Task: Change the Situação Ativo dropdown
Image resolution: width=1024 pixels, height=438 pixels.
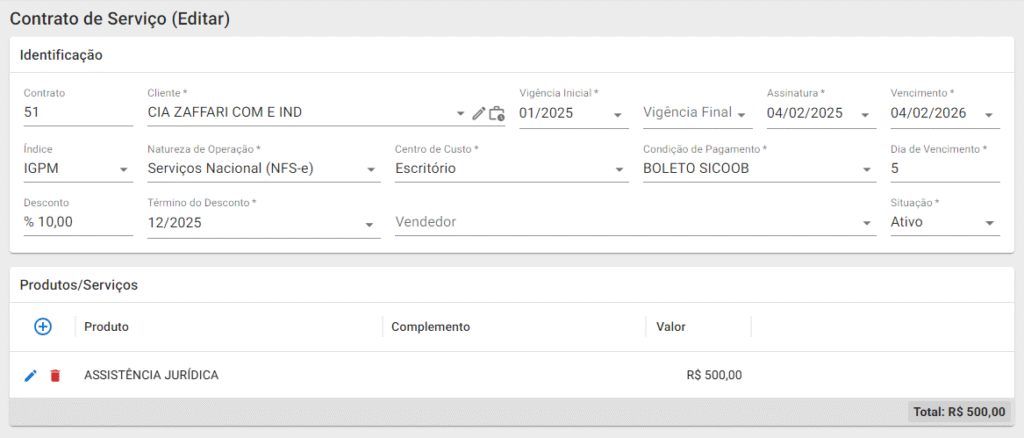Action: 989,223
